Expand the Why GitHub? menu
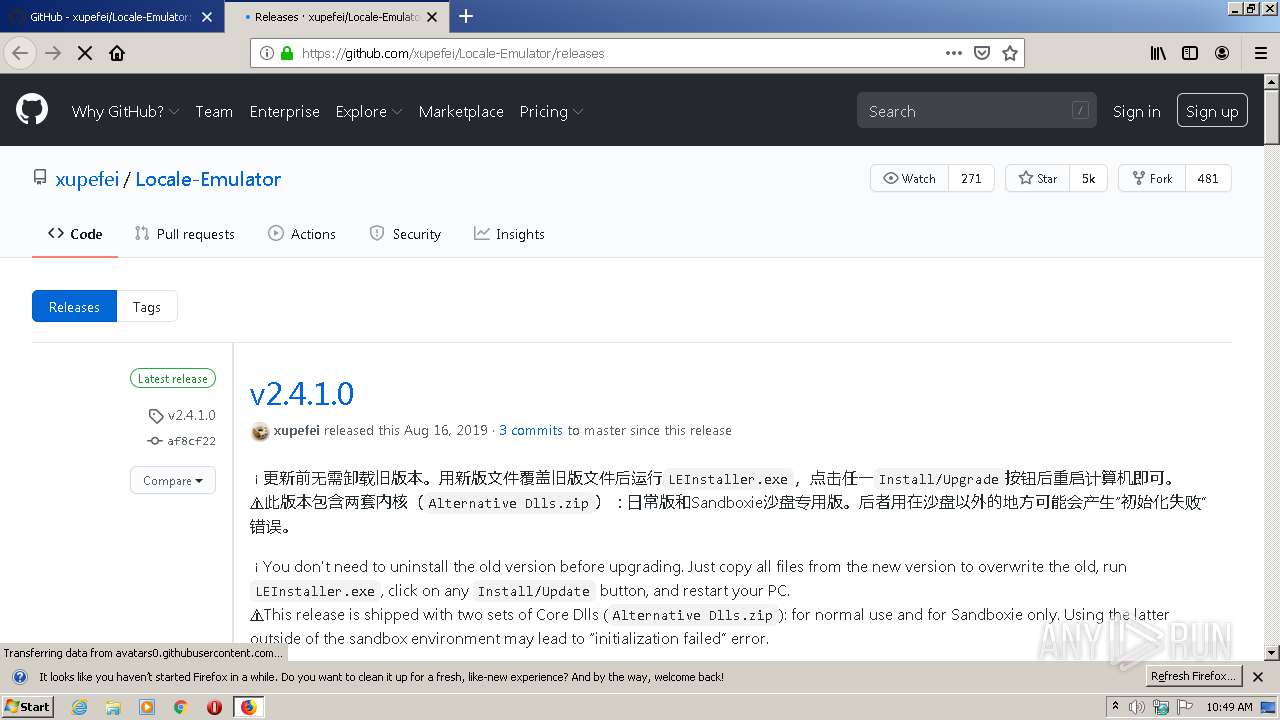 pos(125,111)
